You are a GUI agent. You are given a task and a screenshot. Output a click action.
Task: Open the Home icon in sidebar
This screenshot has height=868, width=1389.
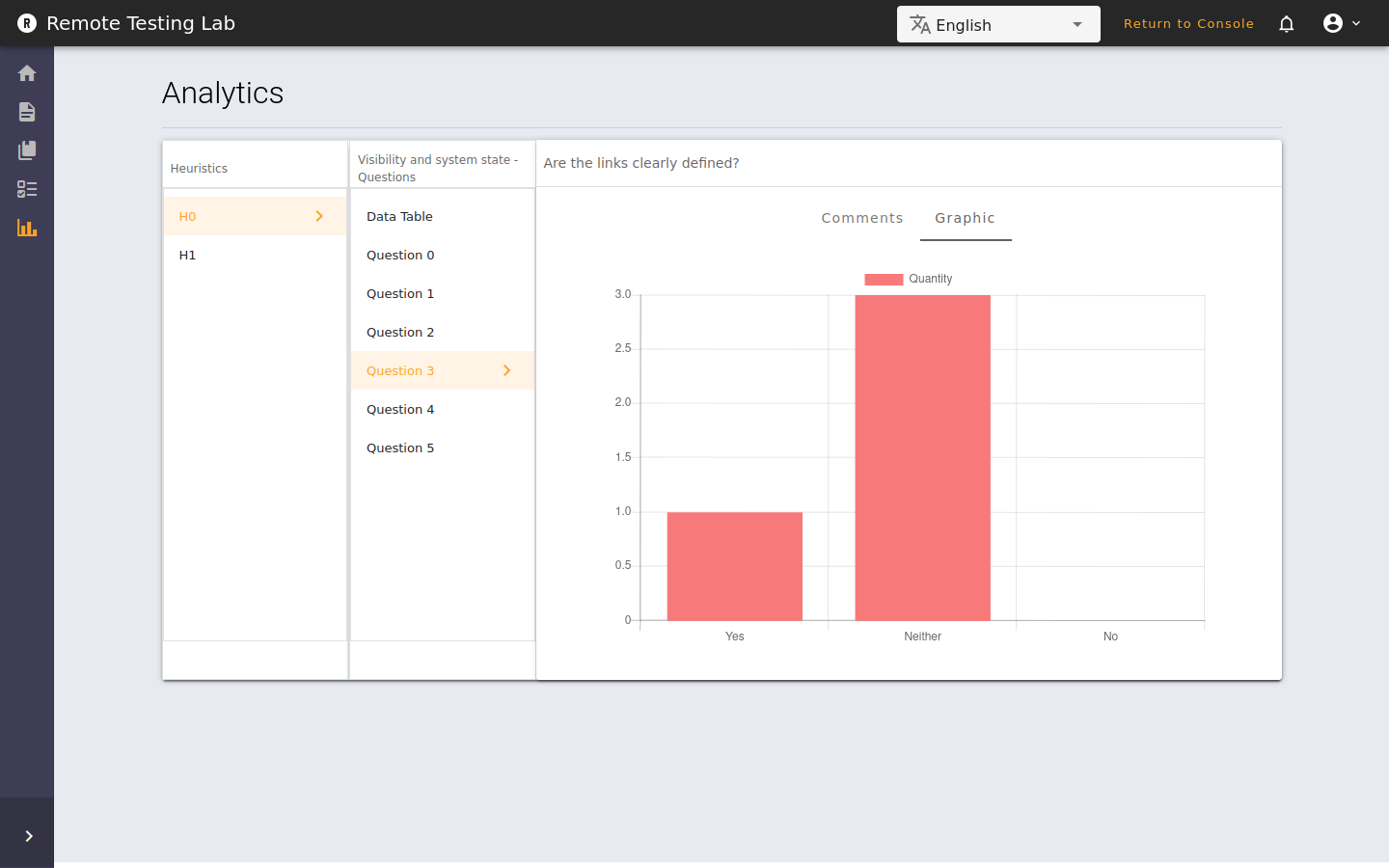[27, 73]
